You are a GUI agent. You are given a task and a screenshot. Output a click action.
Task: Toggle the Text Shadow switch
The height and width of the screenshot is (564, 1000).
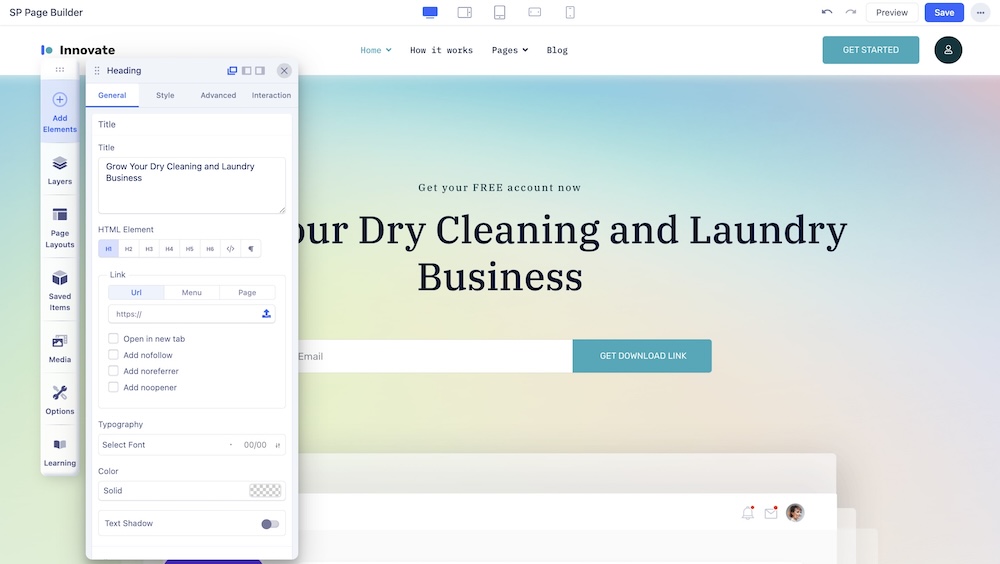pyautogui.click(x=269, y=524)
